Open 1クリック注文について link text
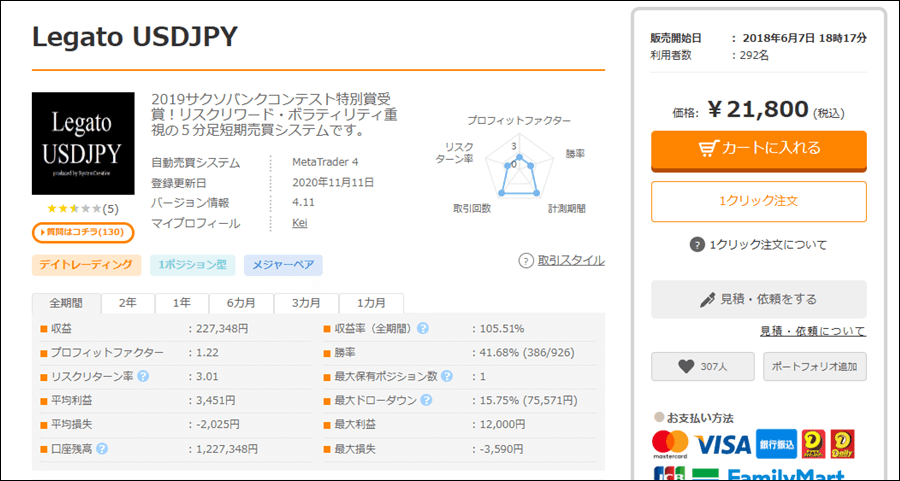Viewport: 900px width, 481px height. pos(768,245)
